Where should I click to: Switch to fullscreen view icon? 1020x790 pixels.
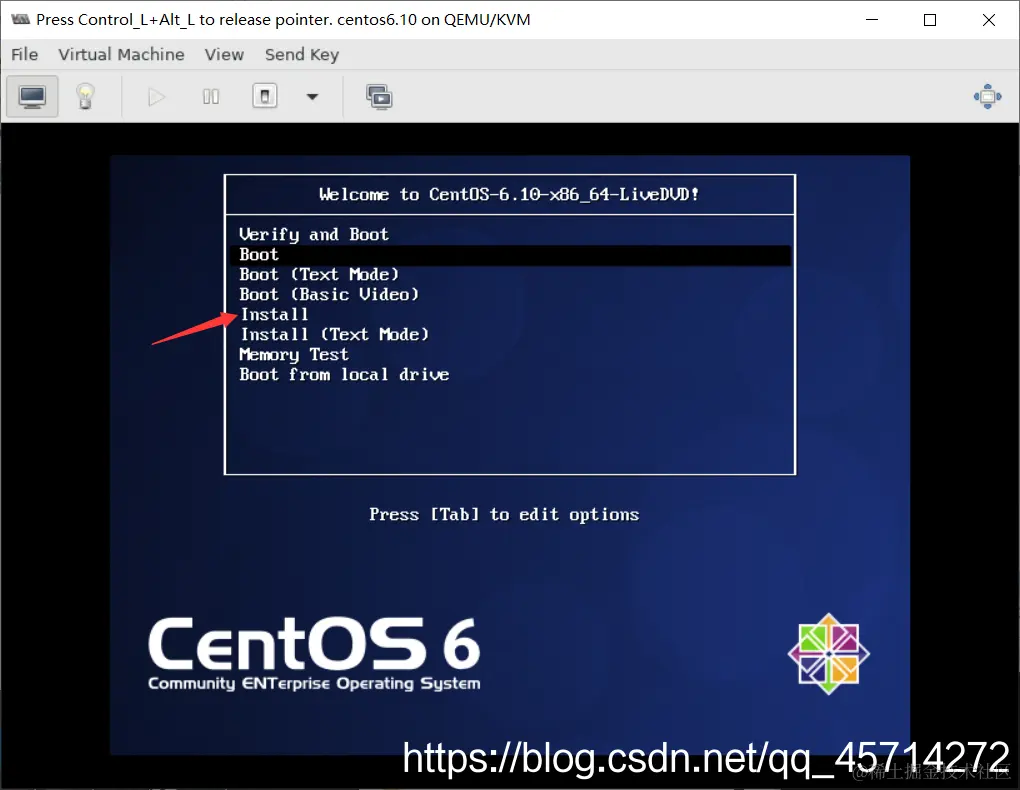point(987,96)
